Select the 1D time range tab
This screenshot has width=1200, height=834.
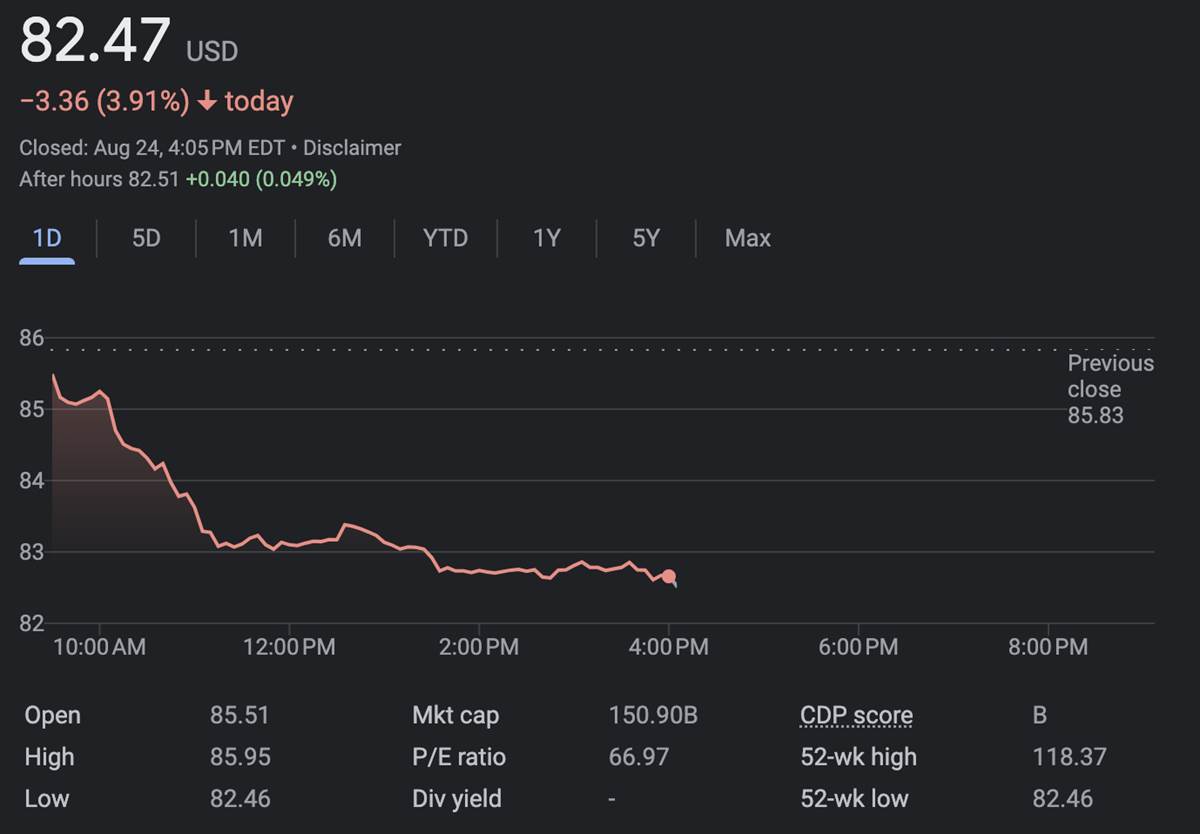47,238
